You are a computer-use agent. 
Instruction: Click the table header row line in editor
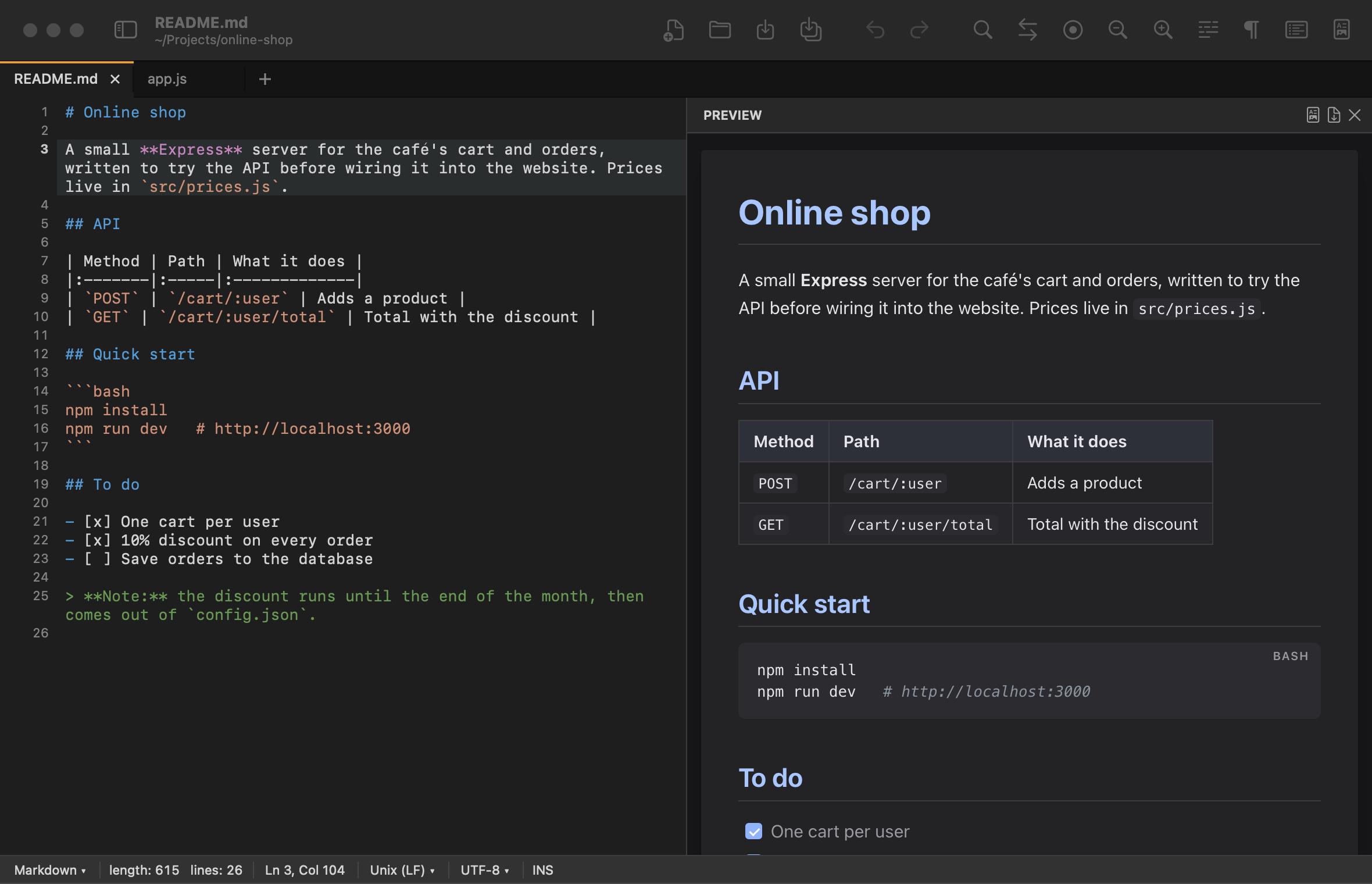click(x=214, y=261)
